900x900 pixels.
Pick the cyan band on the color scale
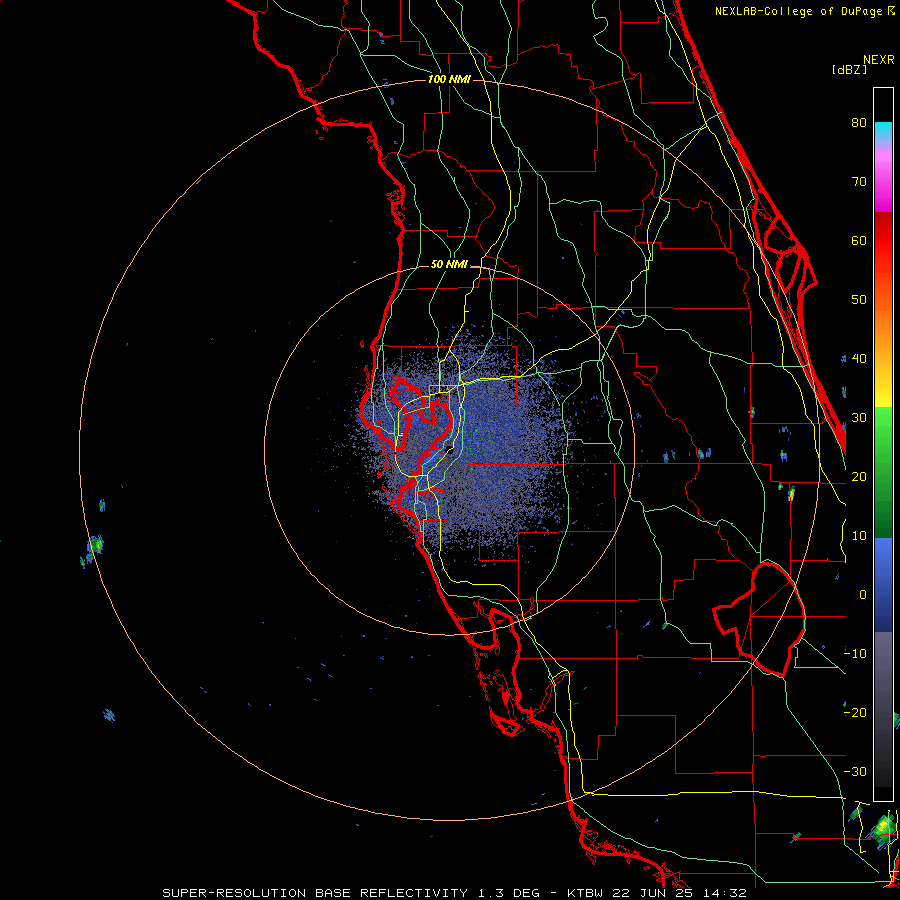coord(883,132)
